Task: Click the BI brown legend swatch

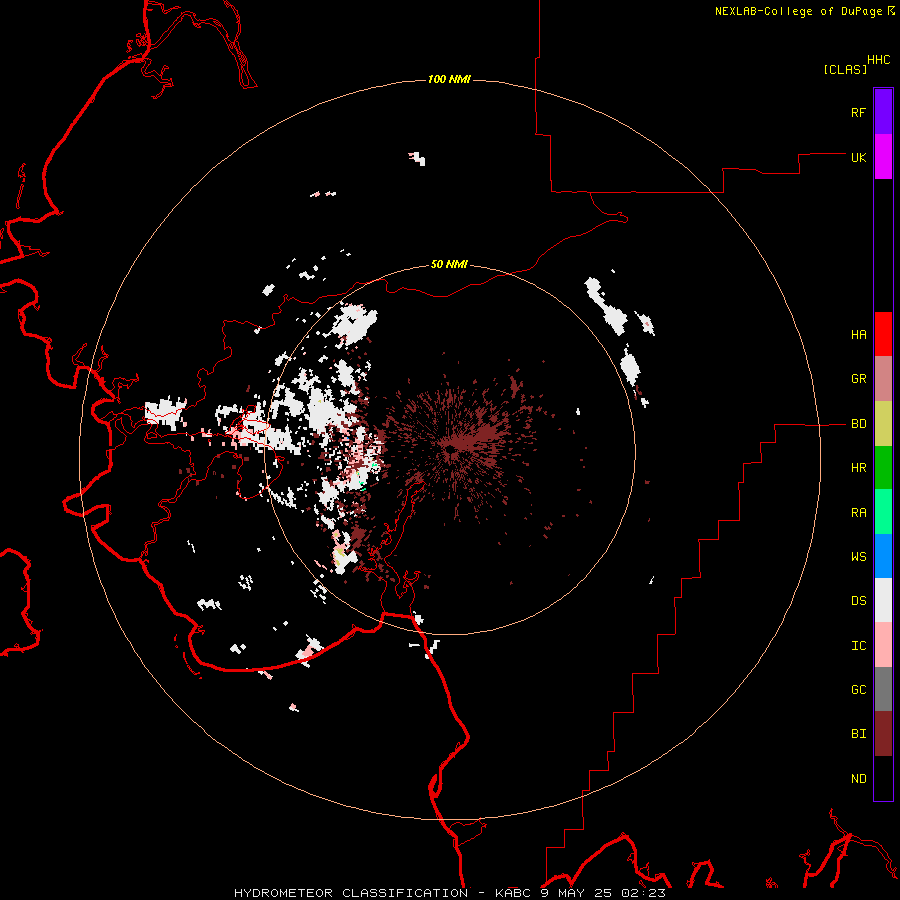Action: (x=883, y=734)
